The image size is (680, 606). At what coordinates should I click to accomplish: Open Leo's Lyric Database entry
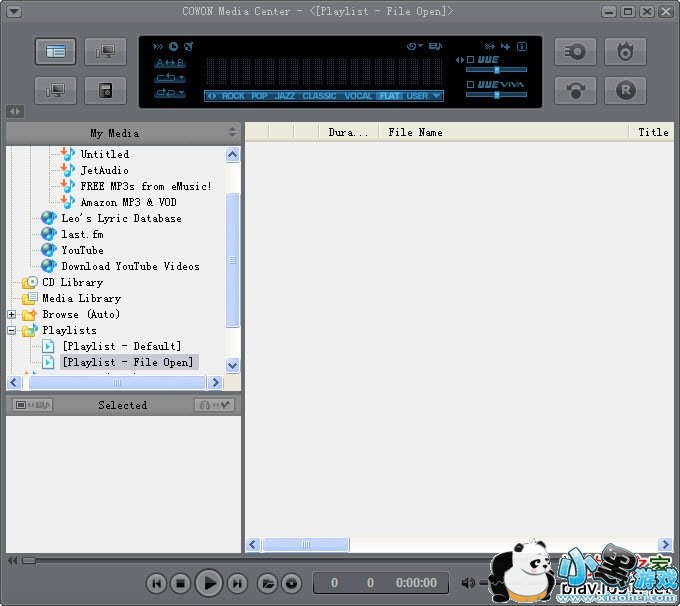point(121,218)
